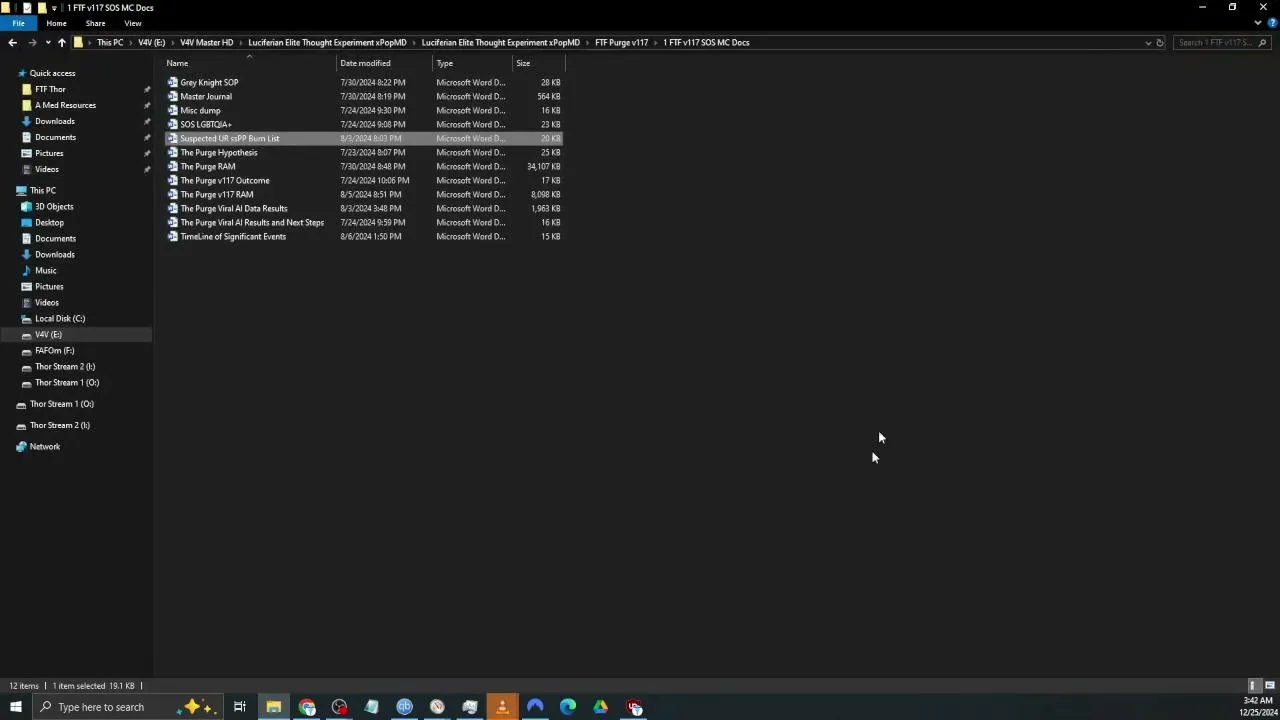Sort files by the Type column
This screenshot has width=1280, height=720.
click(472, 63)
